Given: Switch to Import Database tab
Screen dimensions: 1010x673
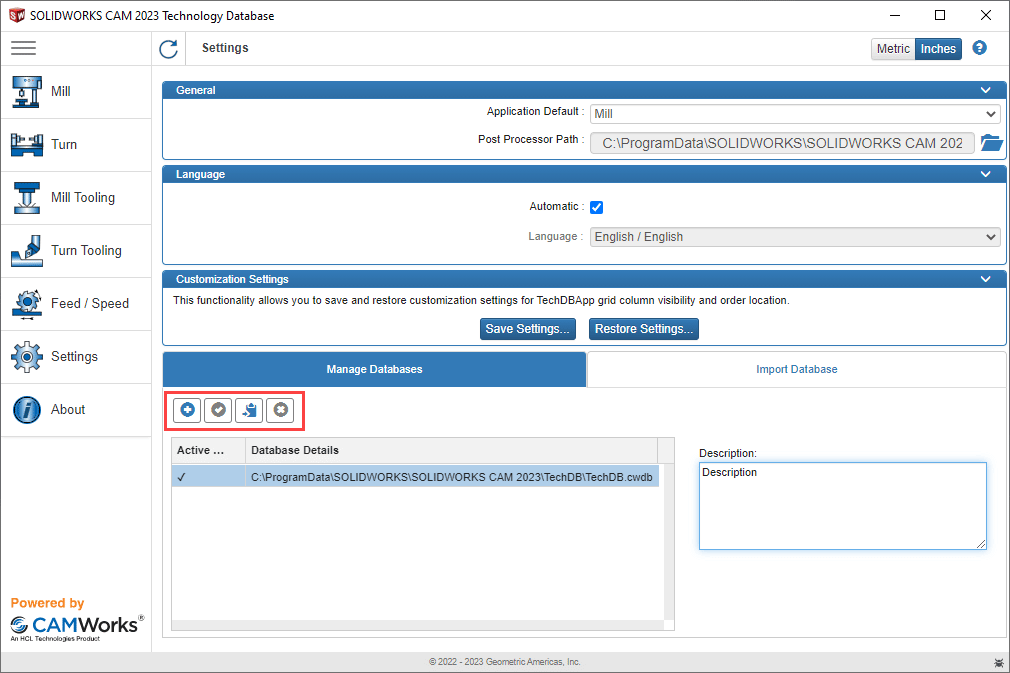Looking at the screenshot, I should click(796, 369).
